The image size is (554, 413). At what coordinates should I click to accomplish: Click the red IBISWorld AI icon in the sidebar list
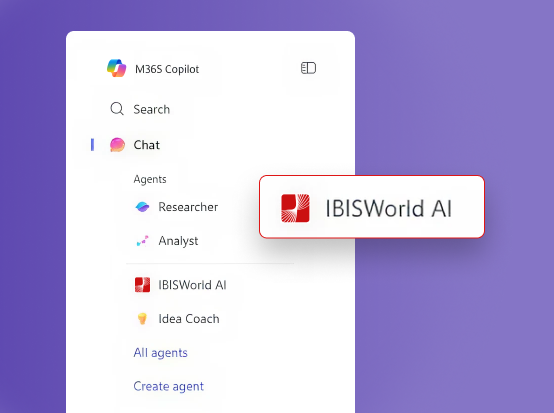coord(142,285)
